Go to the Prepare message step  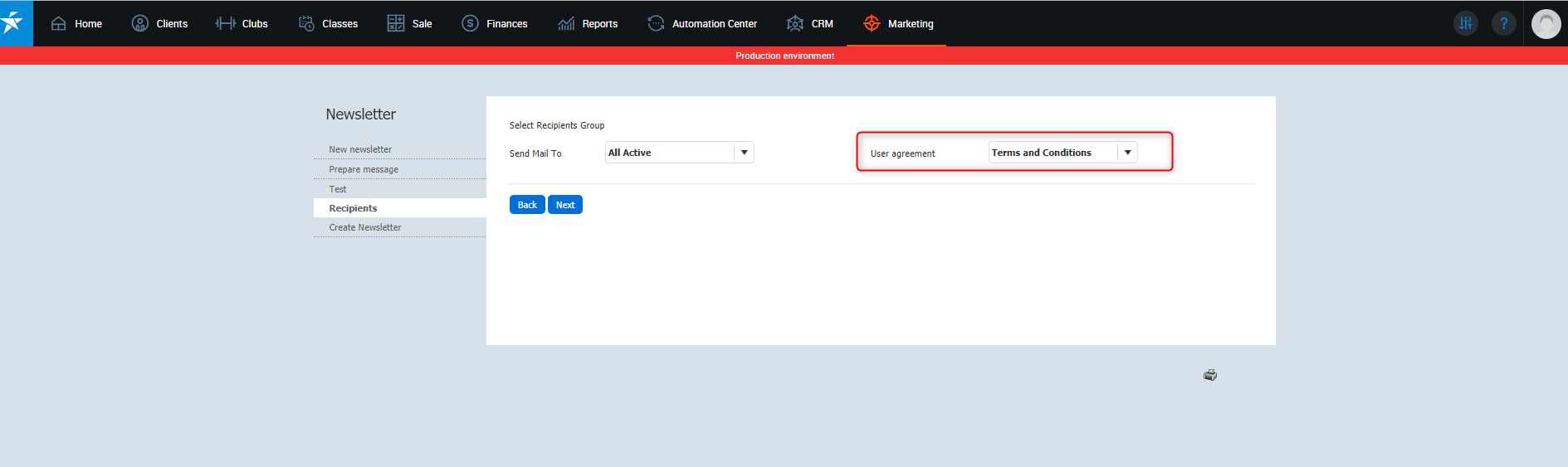(364, 169)
